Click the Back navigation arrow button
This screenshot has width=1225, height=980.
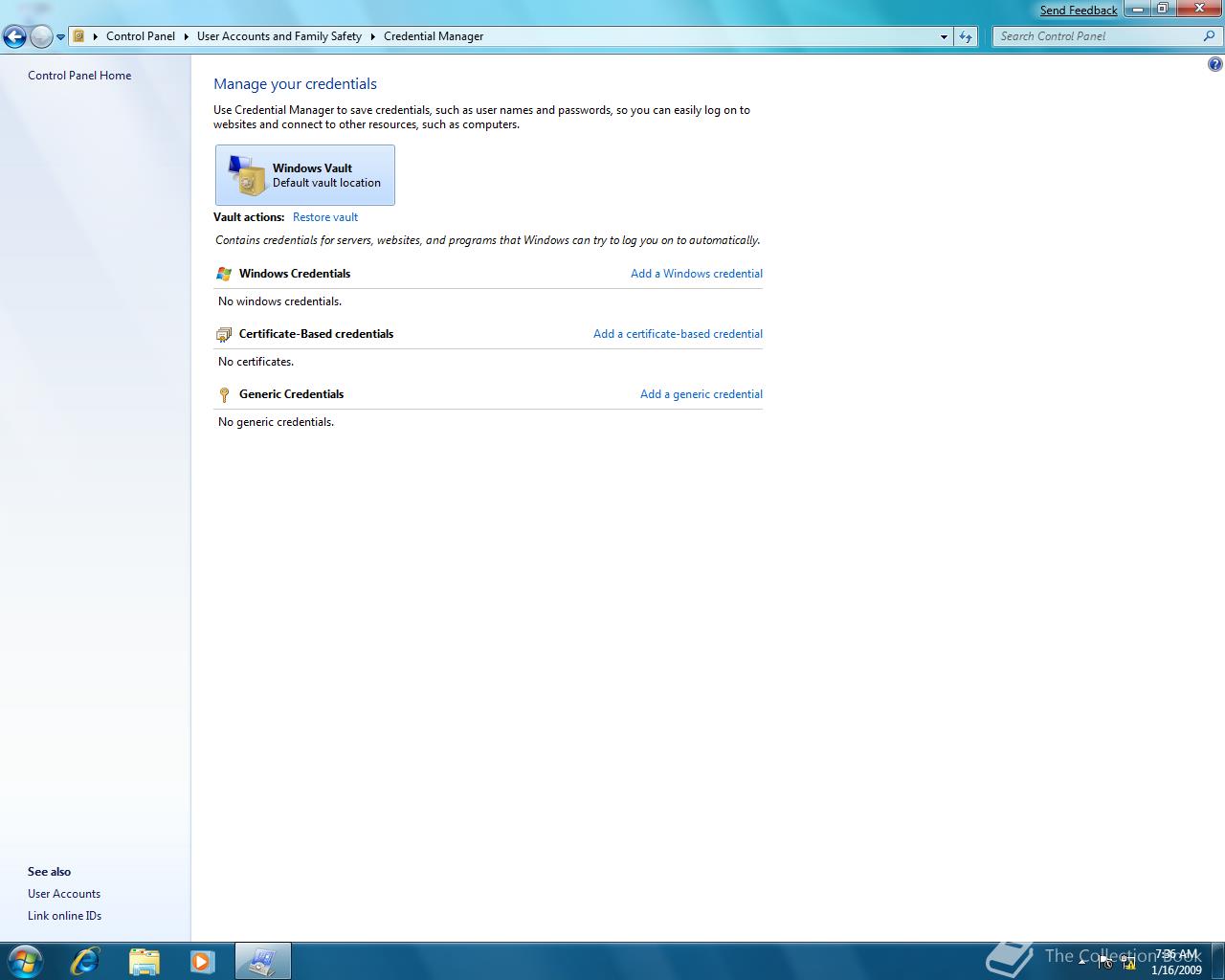(14, 37)
